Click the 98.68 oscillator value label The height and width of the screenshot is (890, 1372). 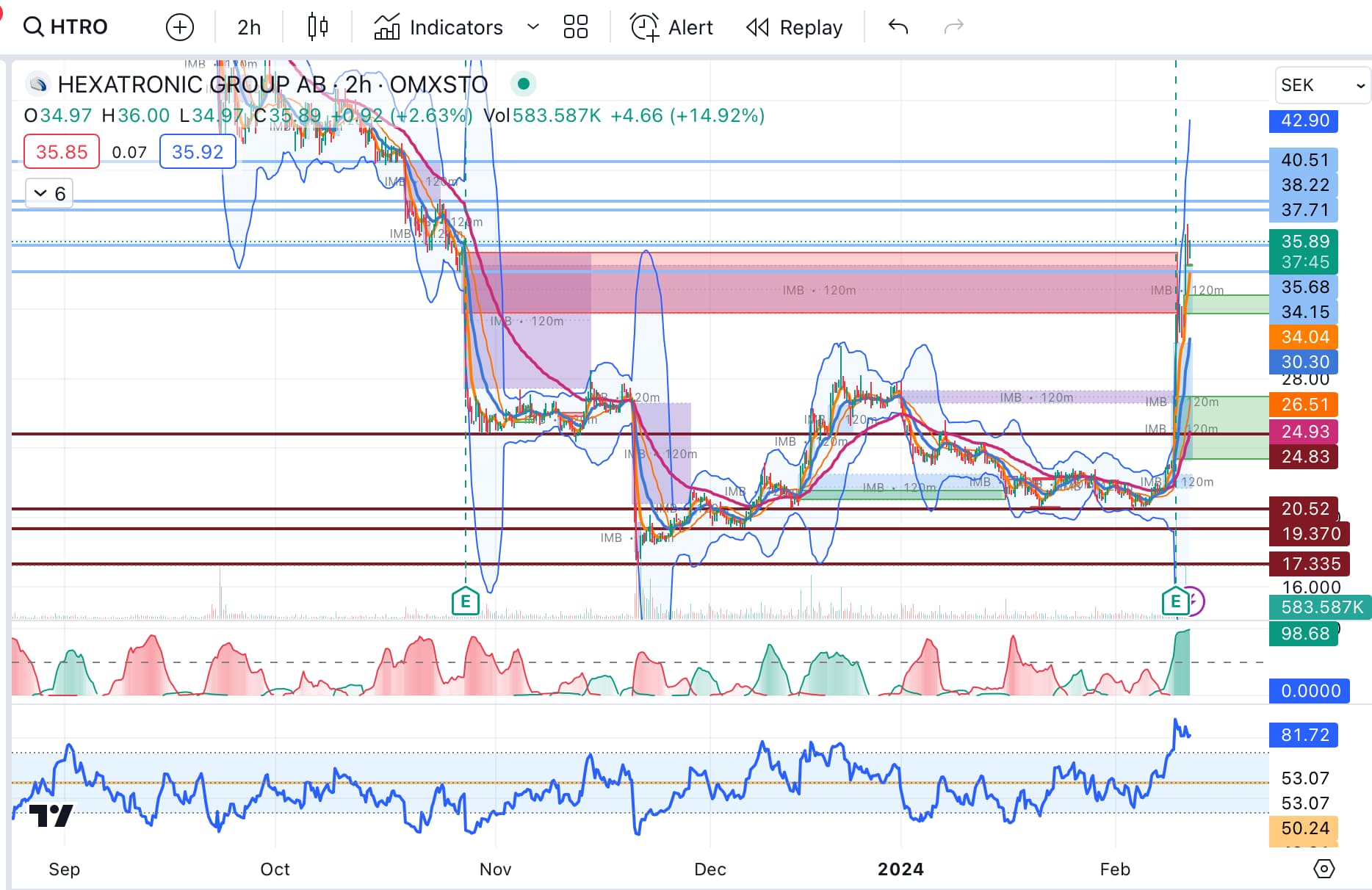click(1304, 634)
